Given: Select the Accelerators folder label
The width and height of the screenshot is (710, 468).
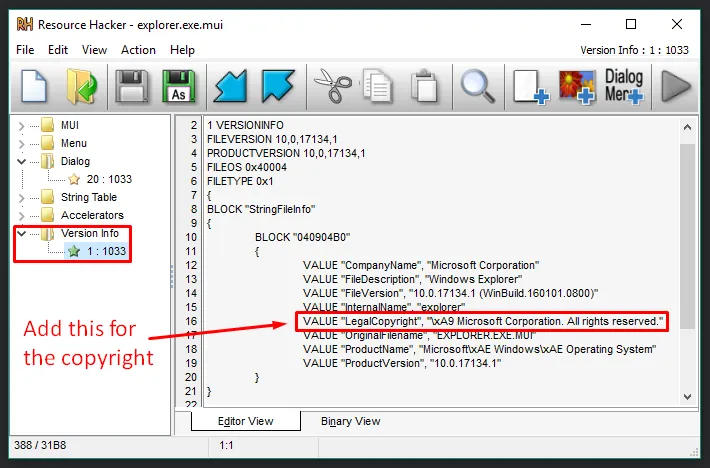Looking at the screenshot, I should (x=92, y=215).
